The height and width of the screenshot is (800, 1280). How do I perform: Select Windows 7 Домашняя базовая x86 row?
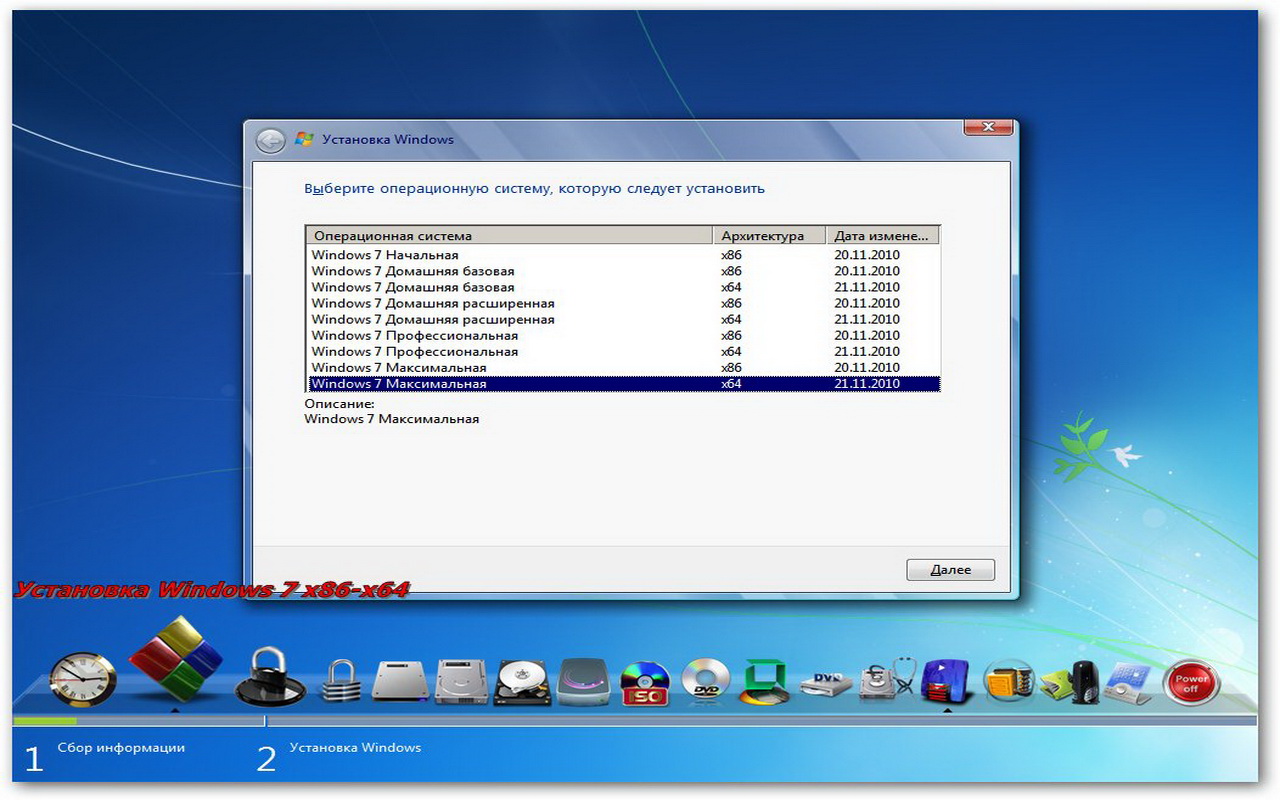623,271
